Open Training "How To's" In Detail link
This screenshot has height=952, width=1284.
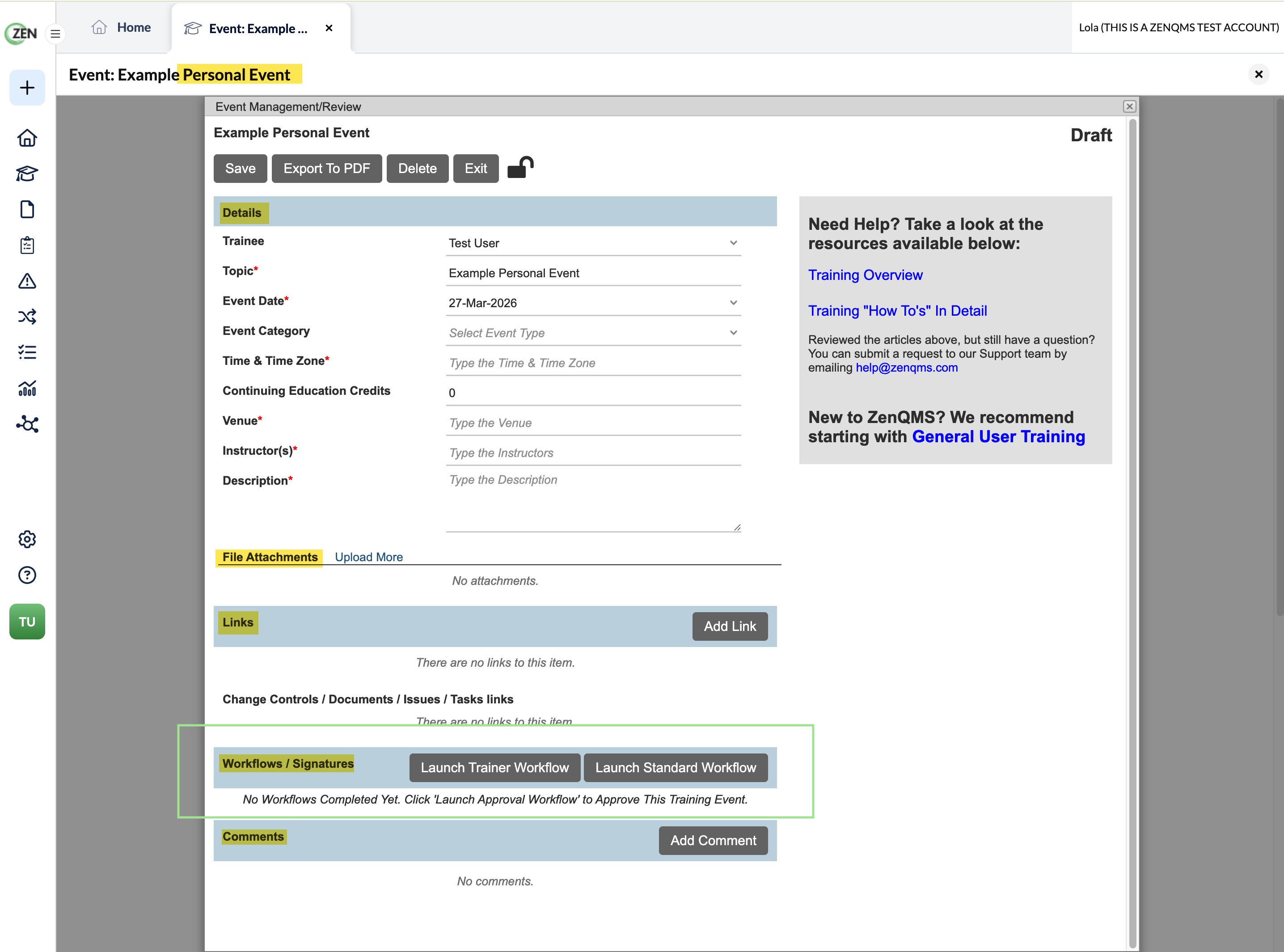897,311
